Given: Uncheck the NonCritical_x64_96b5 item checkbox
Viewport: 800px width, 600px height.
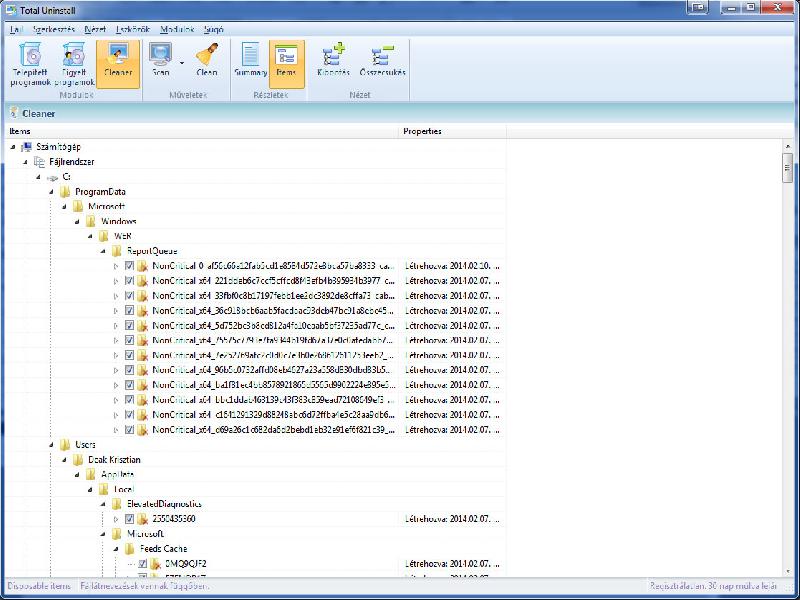Looking at the screenshot, I should [130, 370].
